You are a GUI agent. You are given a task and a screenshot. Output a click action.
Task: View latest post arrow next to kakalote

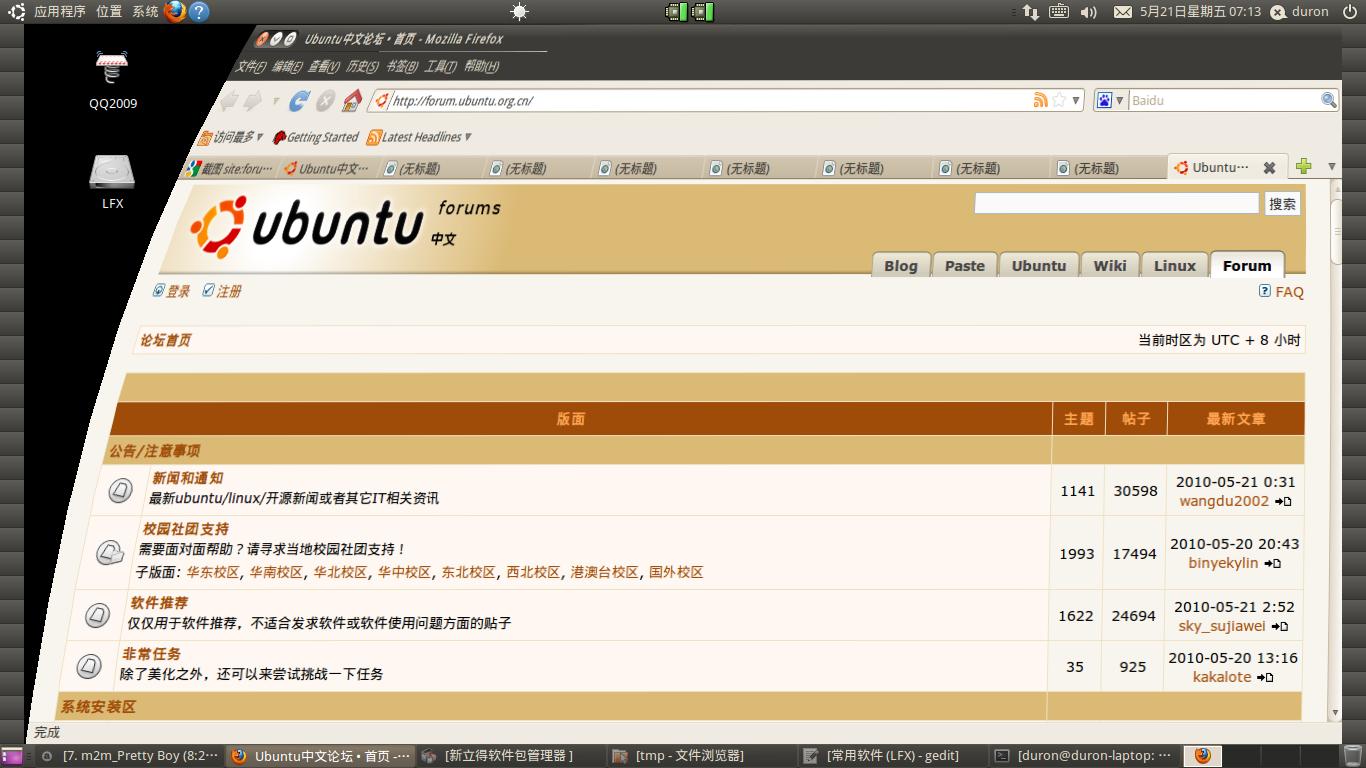(1265, 678)
